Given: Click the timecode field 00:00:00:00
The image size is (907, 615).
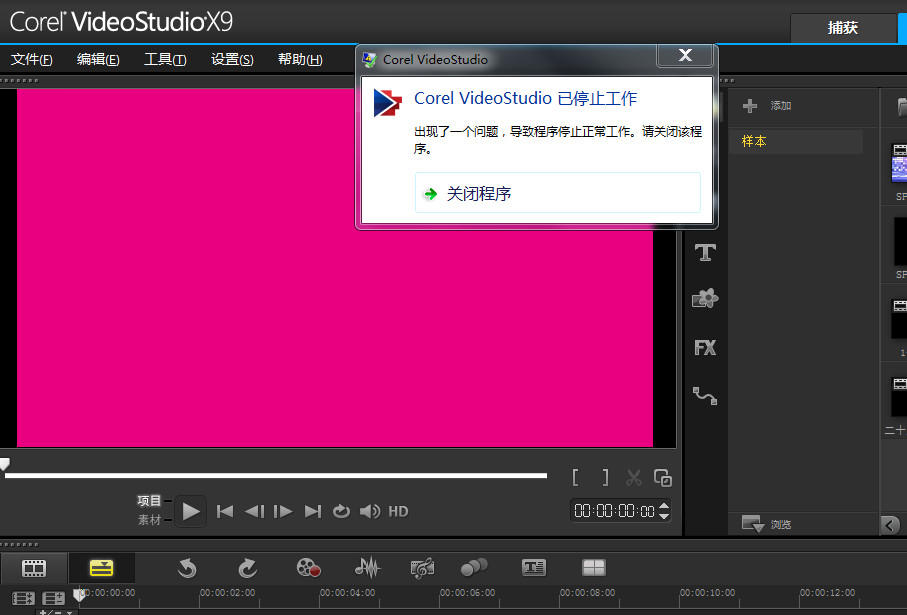Looking at the screenshot, I should coord(614,511).
